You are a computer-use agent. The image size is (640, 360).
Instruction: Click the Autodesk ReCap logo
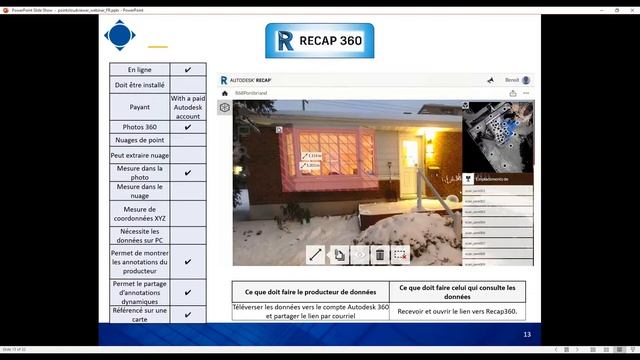(x=246, y=80)
